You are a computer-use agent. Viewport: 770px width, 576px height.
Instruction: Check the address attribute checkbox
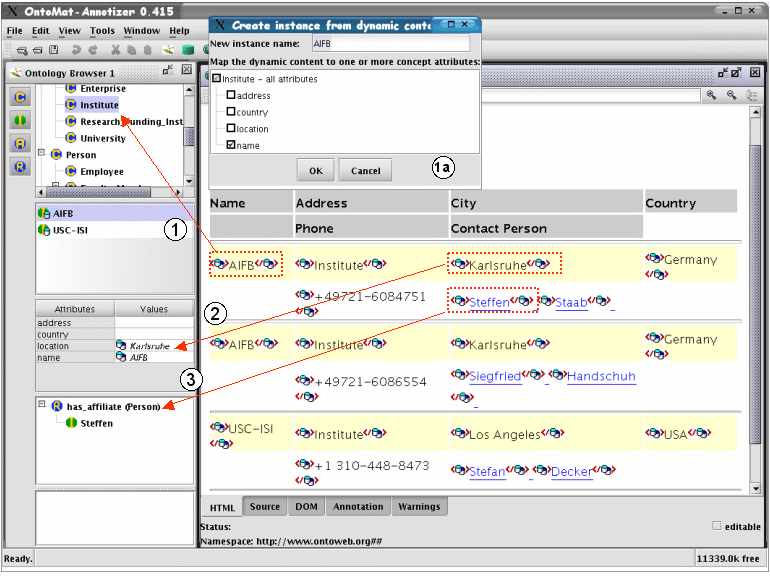coord(231,95)
